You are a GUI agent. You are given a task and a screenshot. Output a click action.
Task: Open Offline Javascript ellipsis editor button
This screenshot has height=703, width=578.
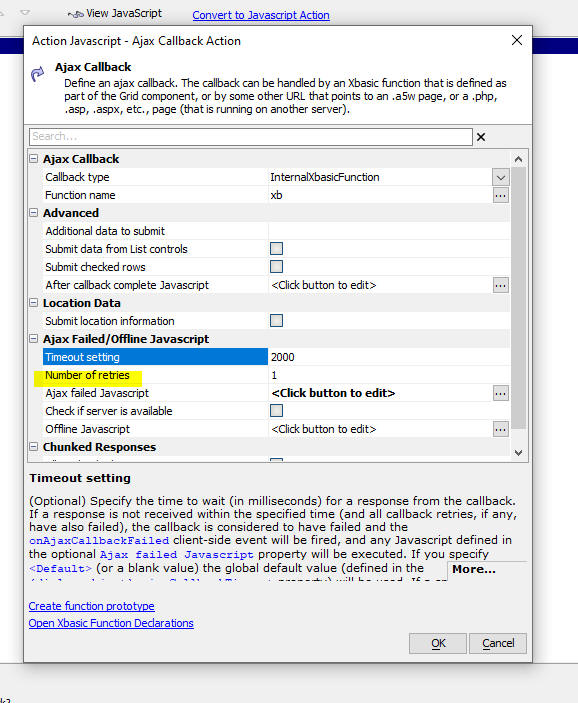(500, 429)
